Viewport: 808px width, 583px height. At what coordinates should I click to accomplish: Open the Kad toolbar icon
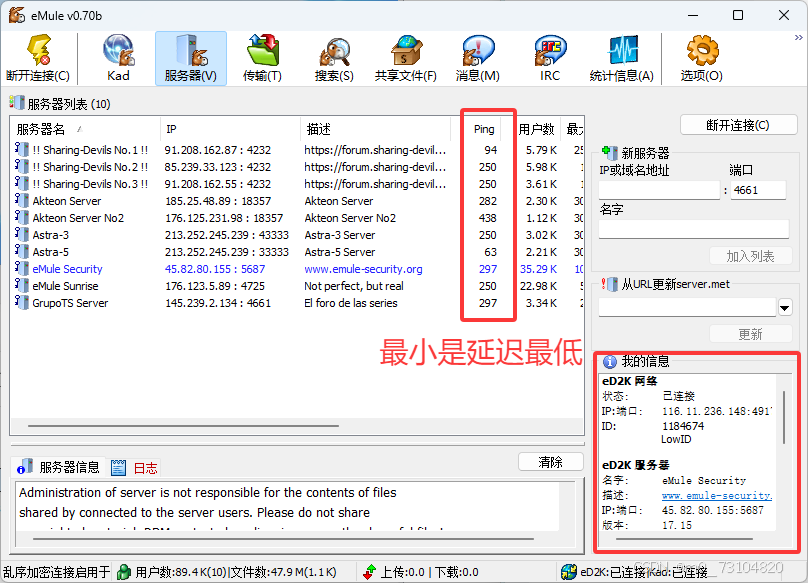(119, 58)
